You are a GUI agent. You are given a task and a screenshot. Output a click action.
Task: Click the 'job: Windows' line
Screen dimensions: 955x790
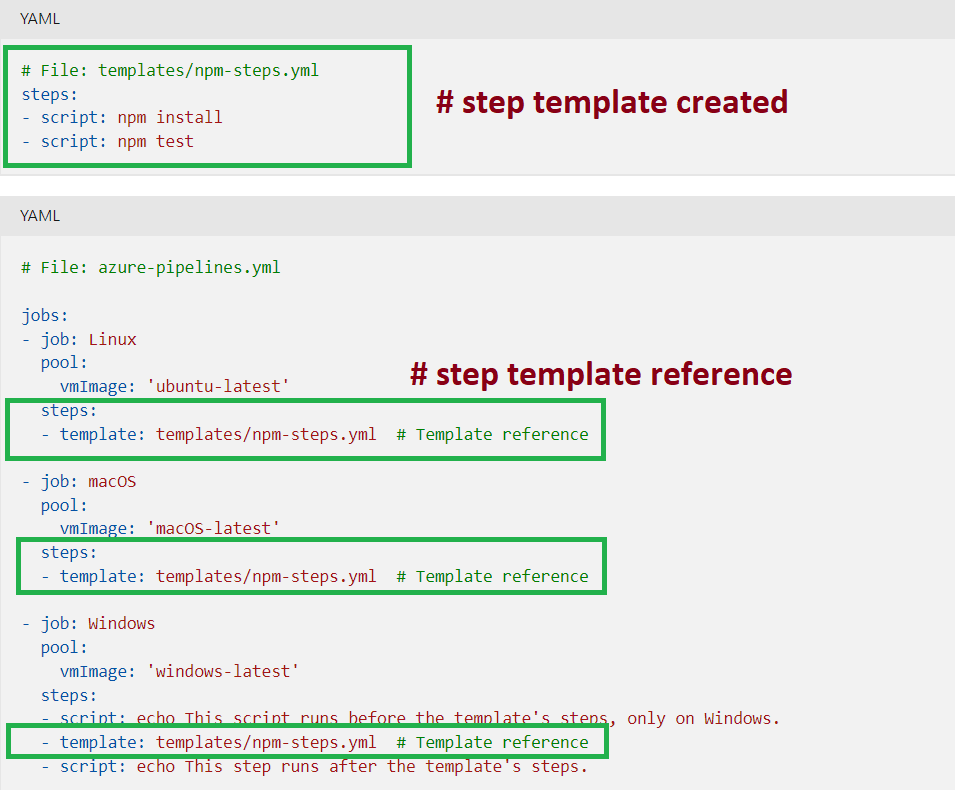tap(88, 624)
